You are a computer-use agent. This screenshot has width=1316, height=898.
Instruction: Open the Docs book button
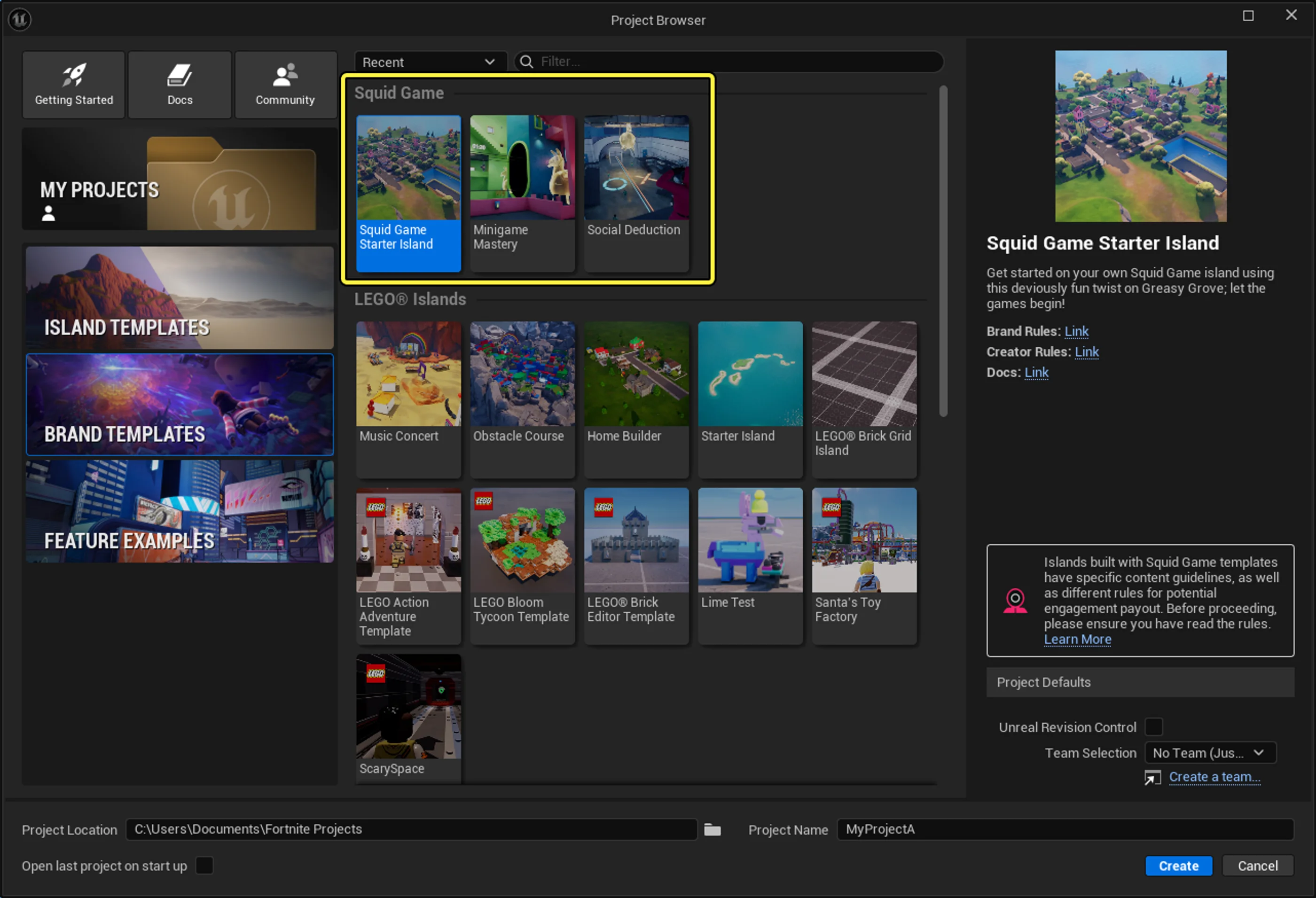[x=180, y=85]
